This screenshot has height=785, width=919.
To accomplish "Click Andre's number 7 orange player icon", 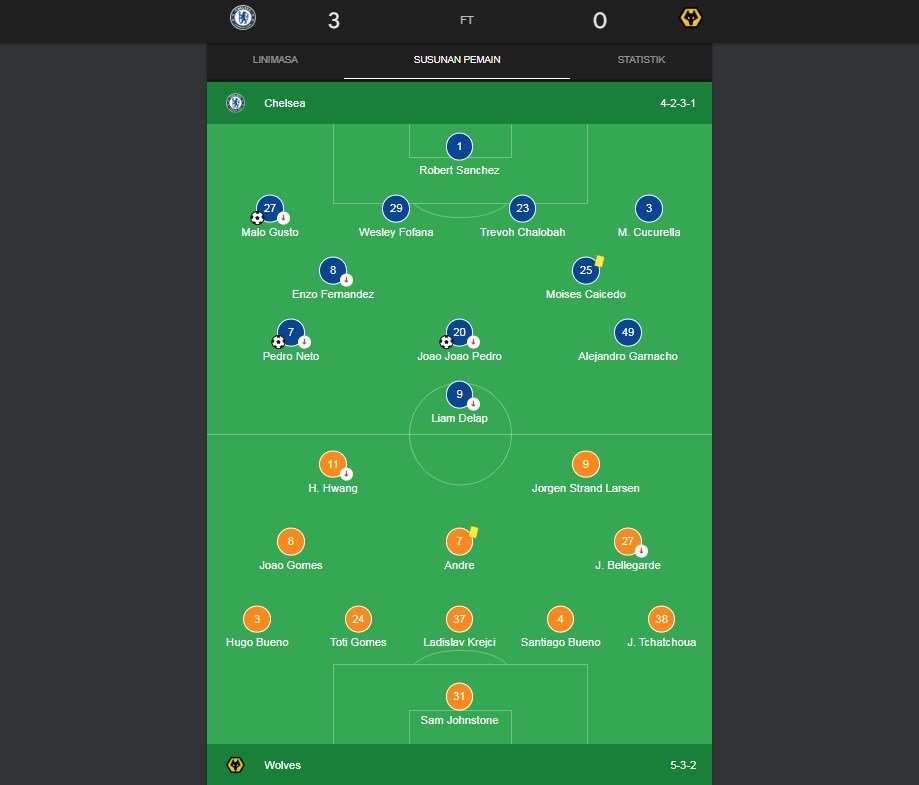I will coord(459,541).
